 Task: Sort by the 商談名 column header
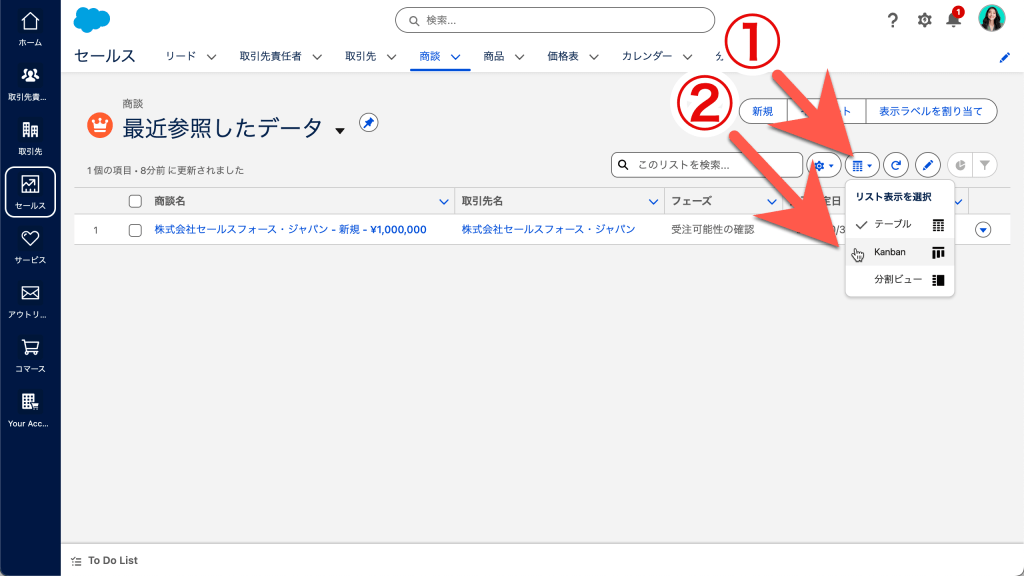170,201
